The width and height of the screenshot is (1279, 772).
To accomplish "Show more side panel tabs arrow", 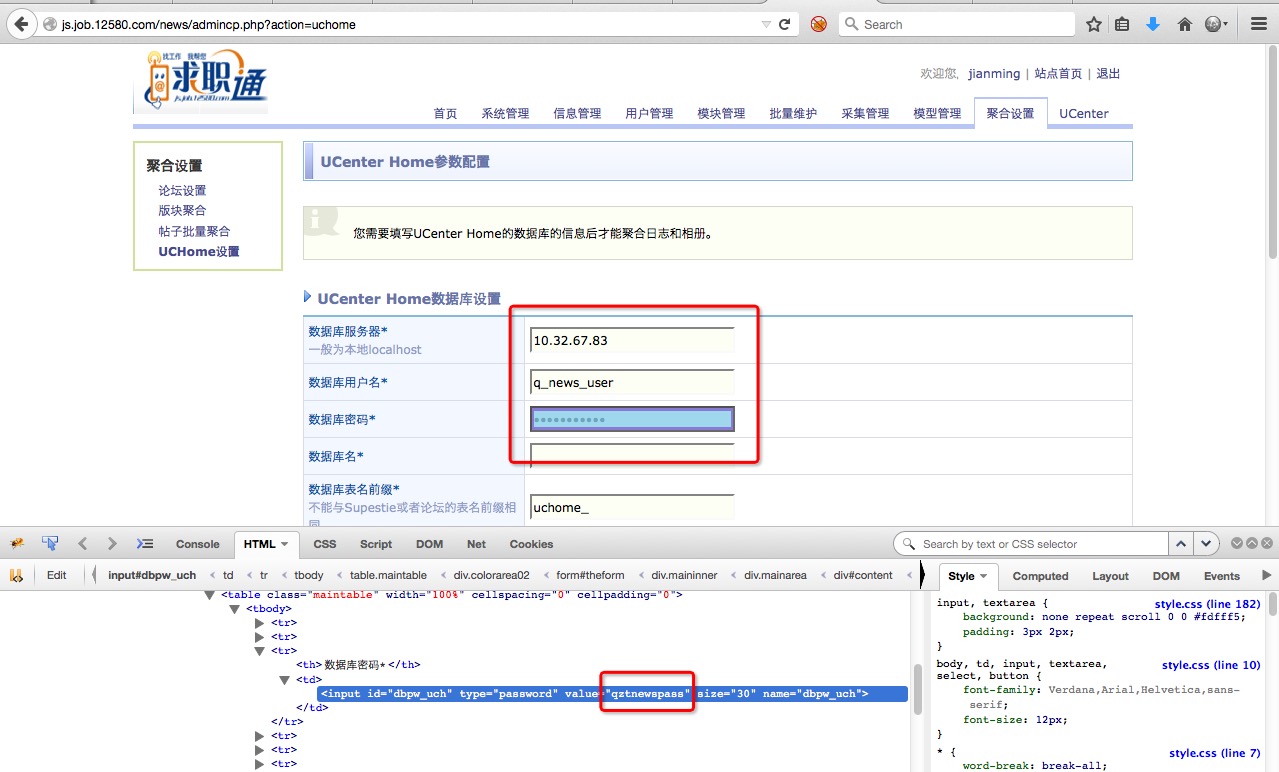I will 1267,576.
